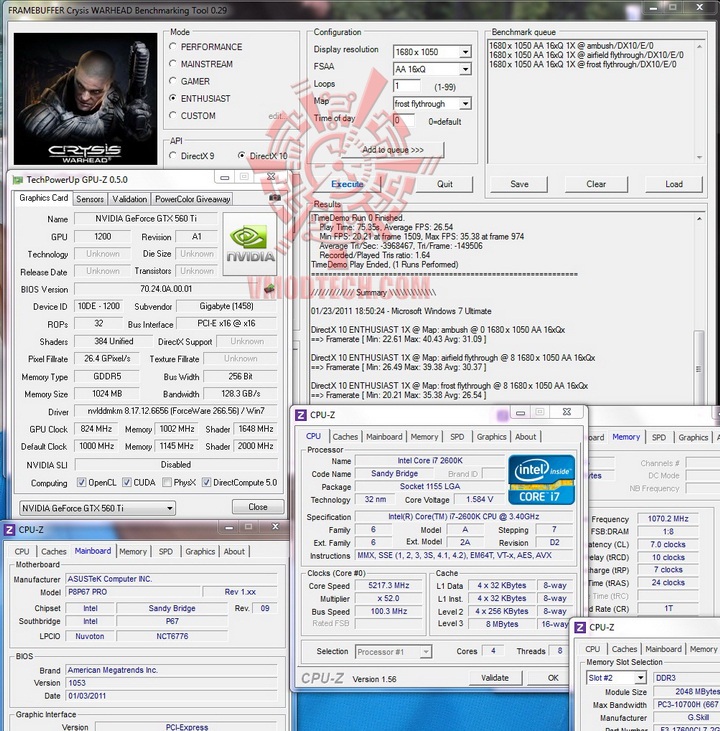
Task: Select the MAINSTREAM mode option
Action: pyautogui.click(x=173, y=64)
